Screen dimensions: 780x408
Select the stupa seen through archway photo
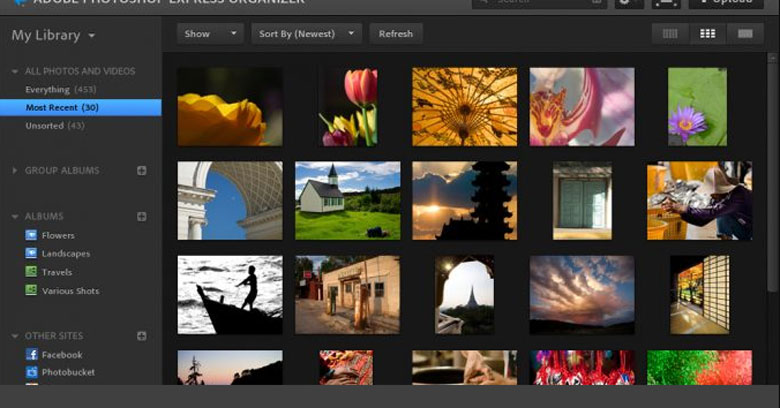[x=465, y=295]
